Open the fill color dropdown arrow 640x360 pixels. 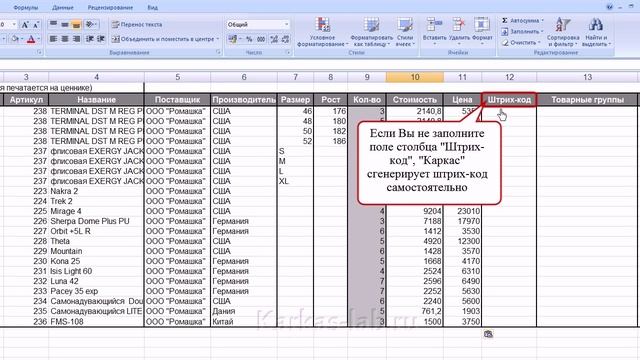(x=22, y=39)
